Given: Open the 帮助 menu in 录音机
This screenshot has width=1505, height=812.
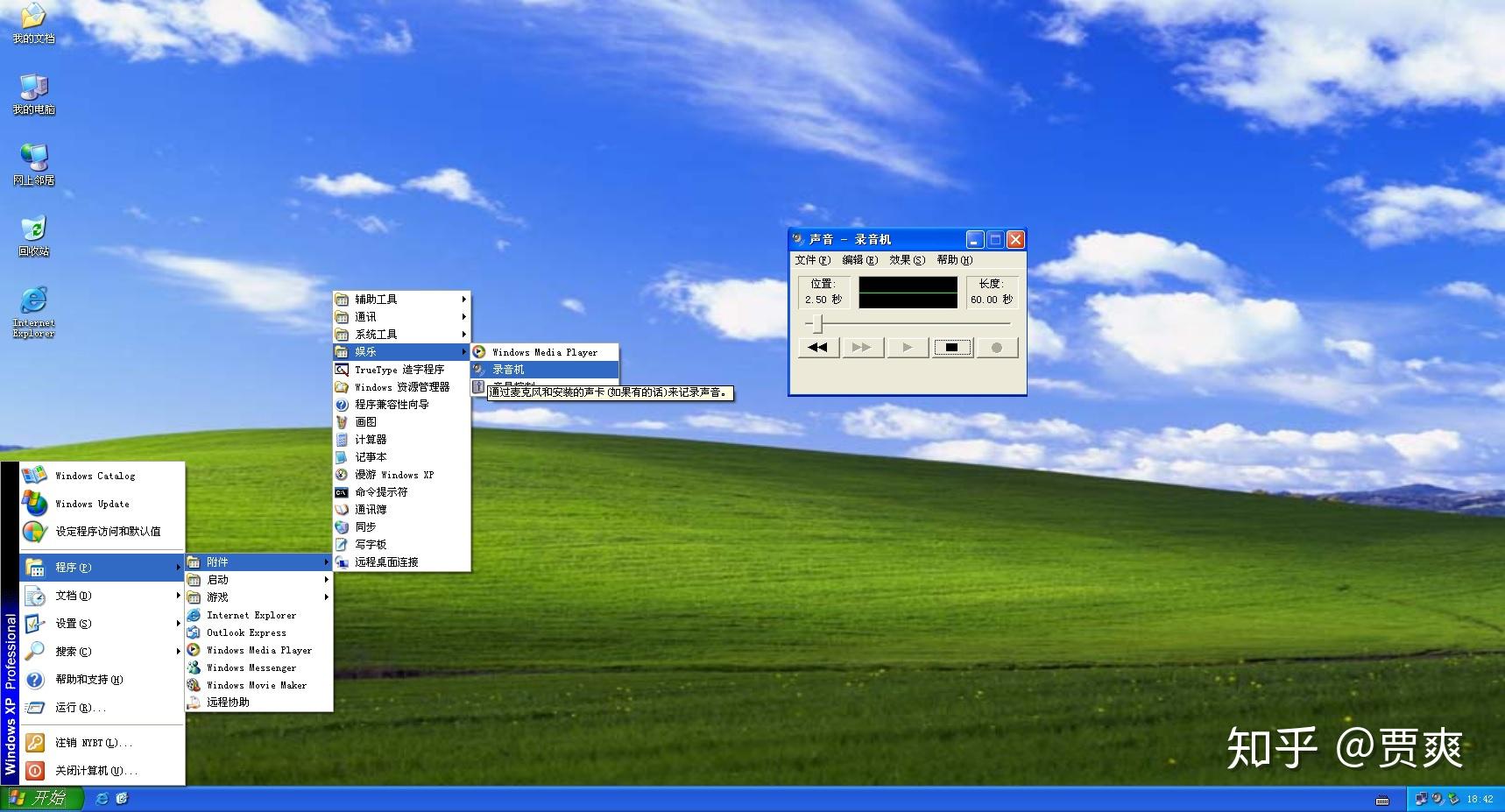Looking at the screenshot, I should click(x=954, y=260).
